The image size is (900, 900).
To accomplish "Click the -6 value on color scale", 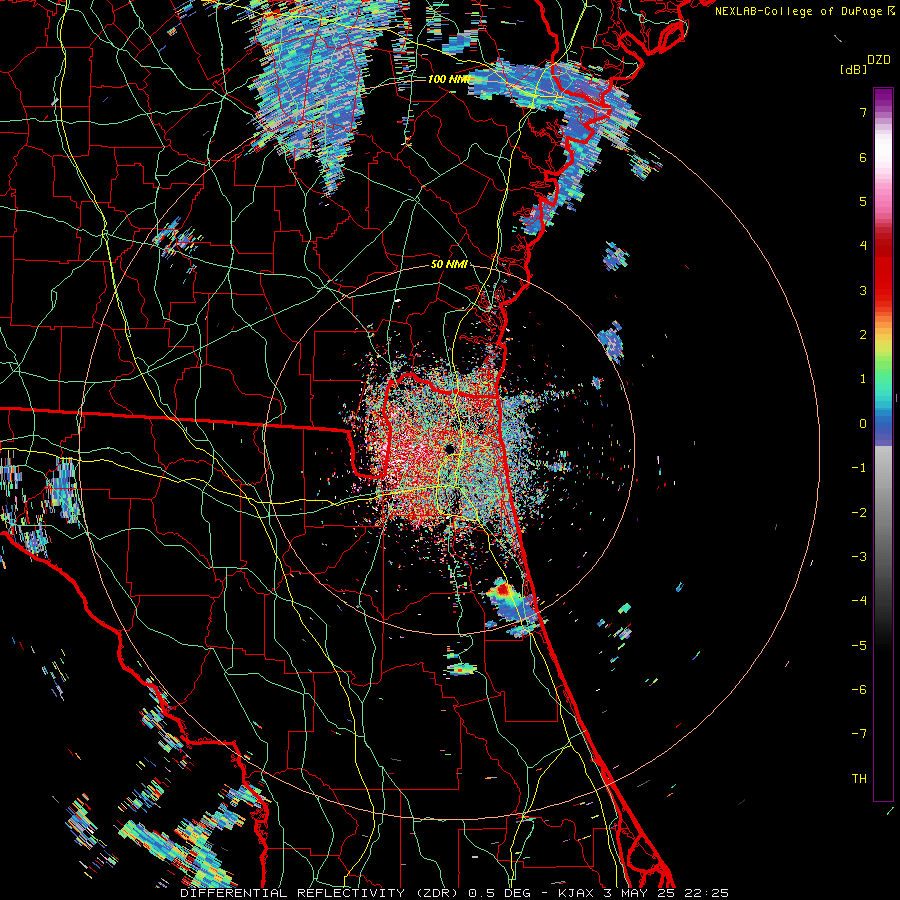I will click(x=859, y=690).
